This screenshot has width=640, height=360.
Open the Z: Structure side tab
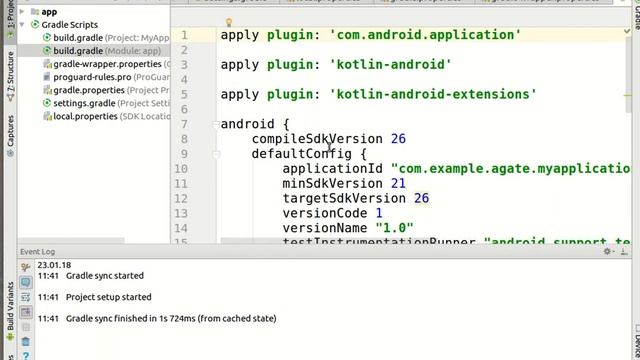(10, 76)
